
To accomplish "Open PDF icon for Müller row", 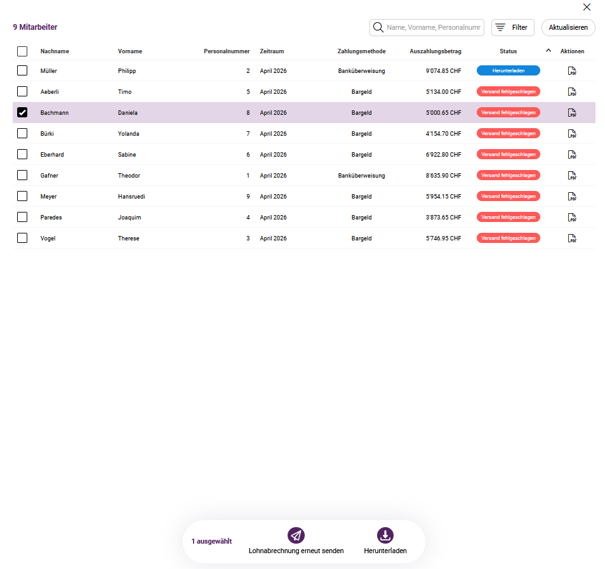I will tap(572, 71).
